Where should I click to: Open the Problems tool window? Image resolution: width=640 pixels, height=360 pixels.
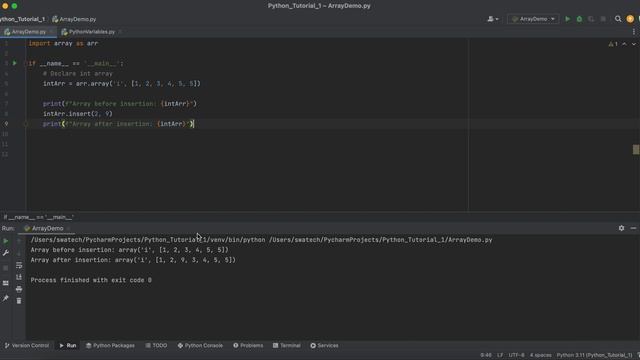pyautogui.click(x=248, y=345)
